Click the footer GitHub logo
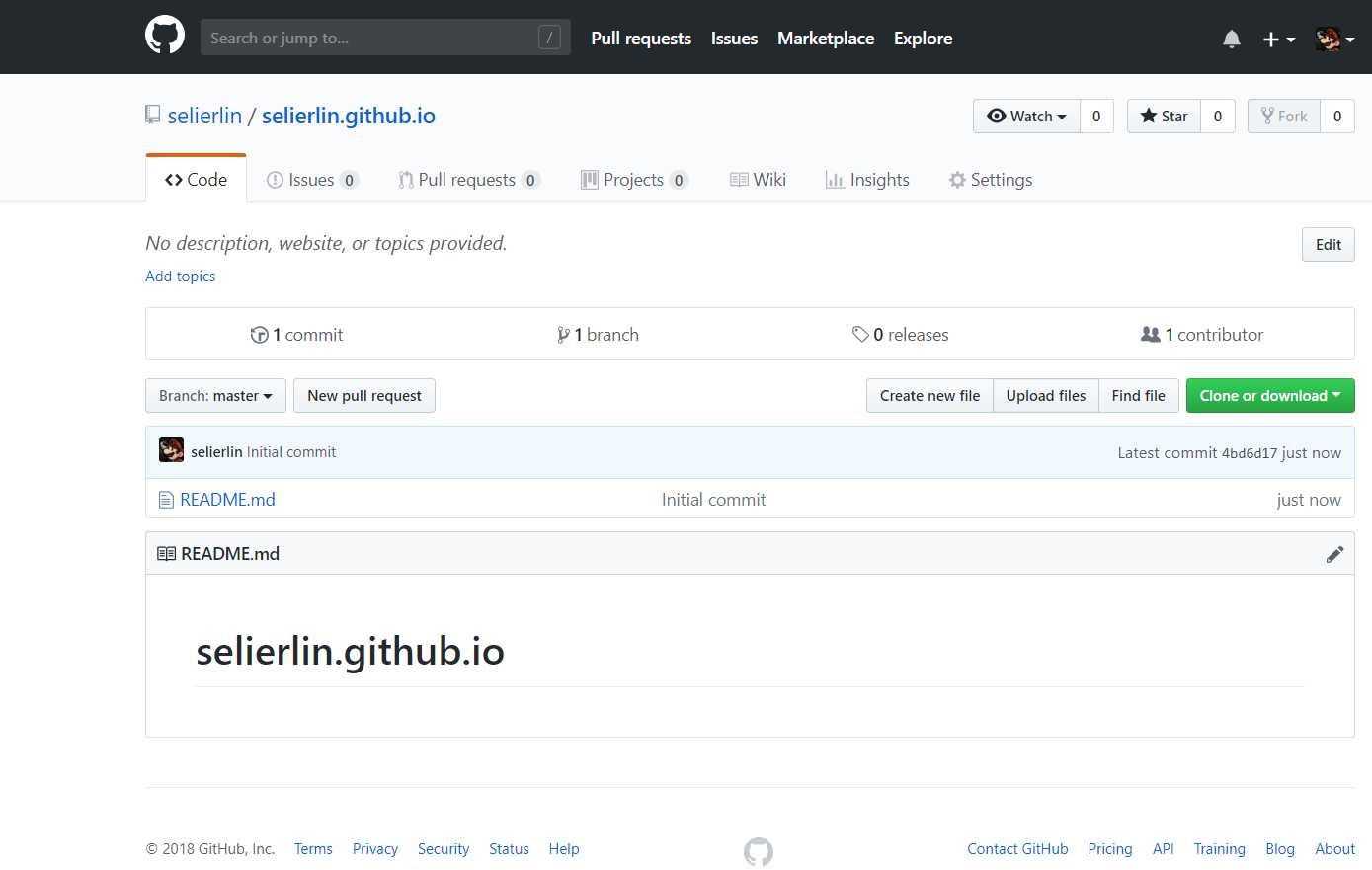Viewport: 1372px width, 870px height. (758, 851)
